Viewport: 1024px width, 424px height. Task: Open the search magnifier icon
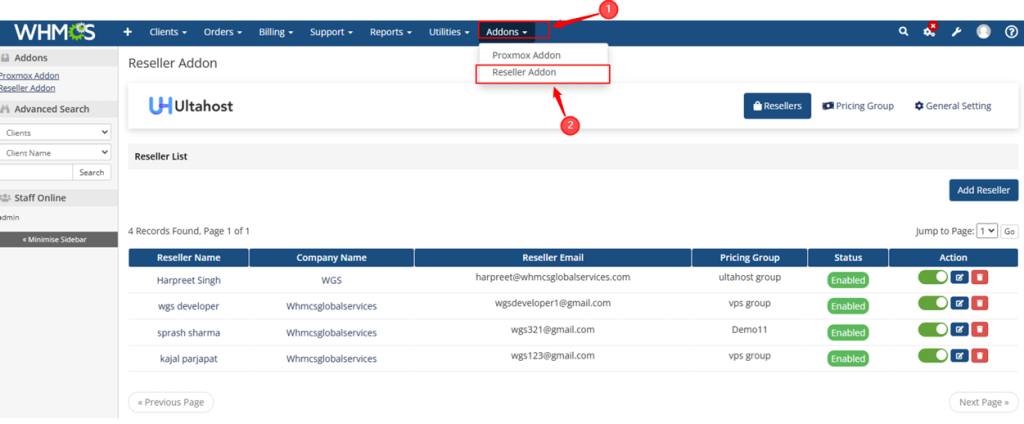[x=904, y=32]
